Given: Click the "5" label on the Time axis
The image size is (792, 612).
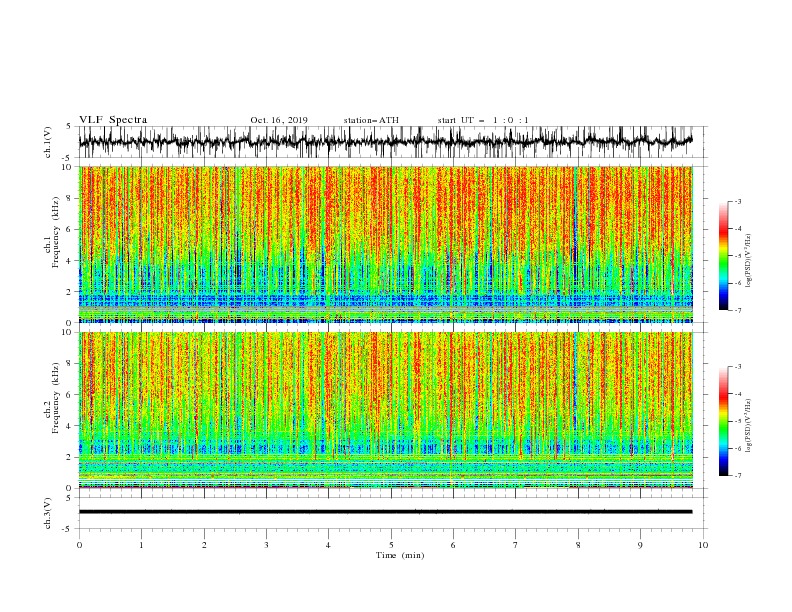Looking at the screenshot, I should tap(391, 545).
